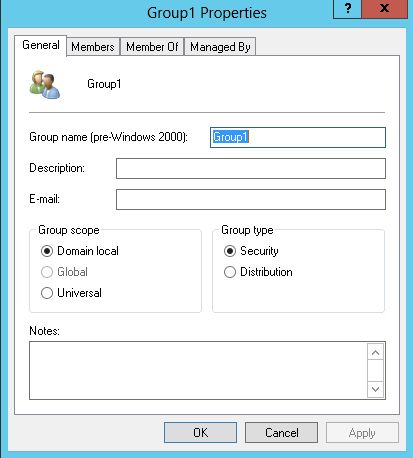Click the Group1 name label beside the icon
This screenshot has height=458, width=413.
[104, 84]
